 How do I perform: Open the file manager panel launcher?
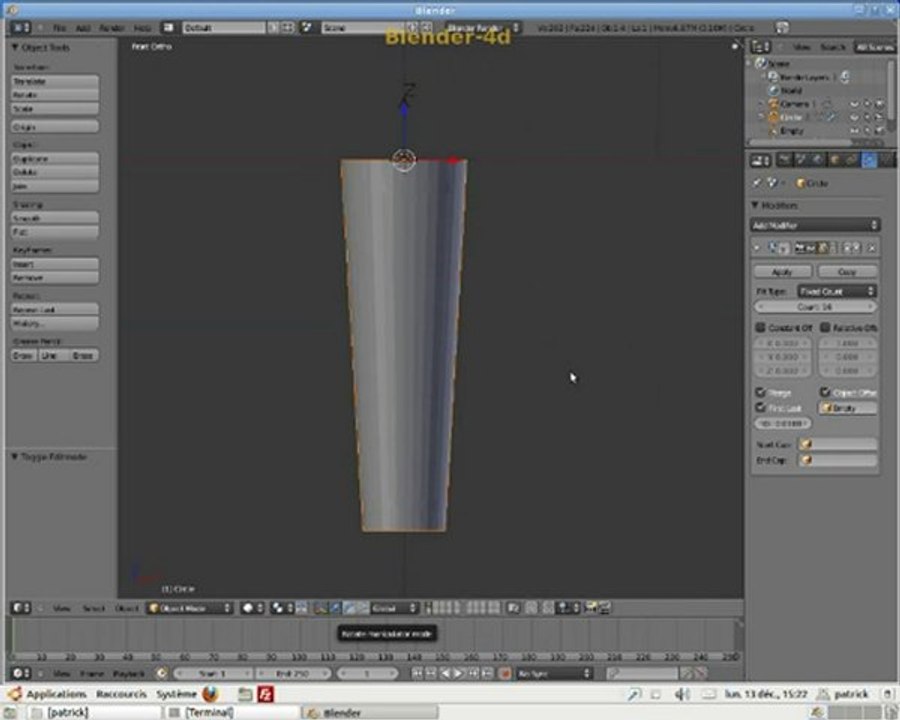click(245, 694)
